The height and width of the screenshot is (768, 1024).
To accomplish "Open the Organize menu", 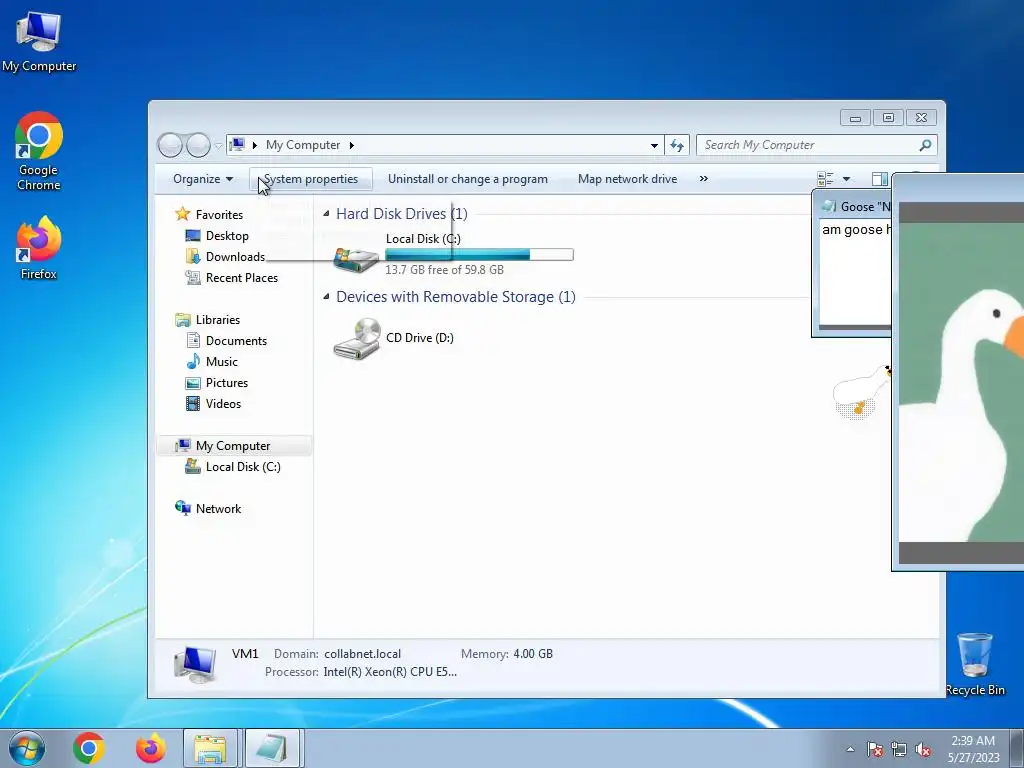I will [202, 179].
